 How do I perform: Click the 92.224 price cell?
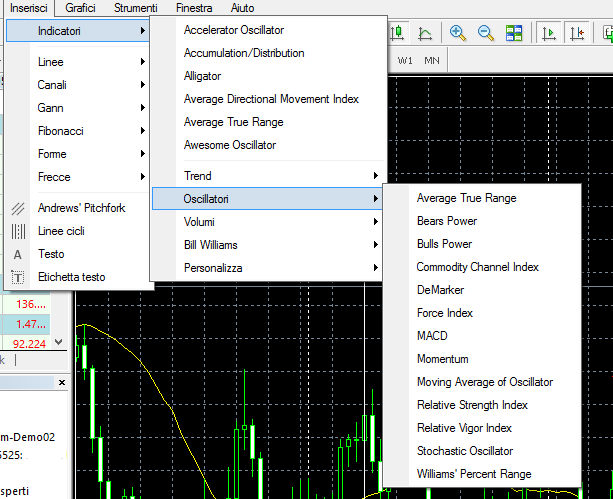pos(27,344)
